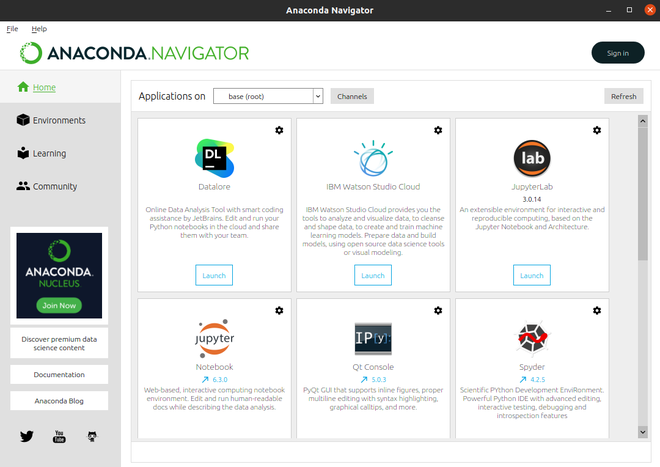Open the File menu
Image resolution: width=660 pixels, height=467 pixels.
coord(12,29)
